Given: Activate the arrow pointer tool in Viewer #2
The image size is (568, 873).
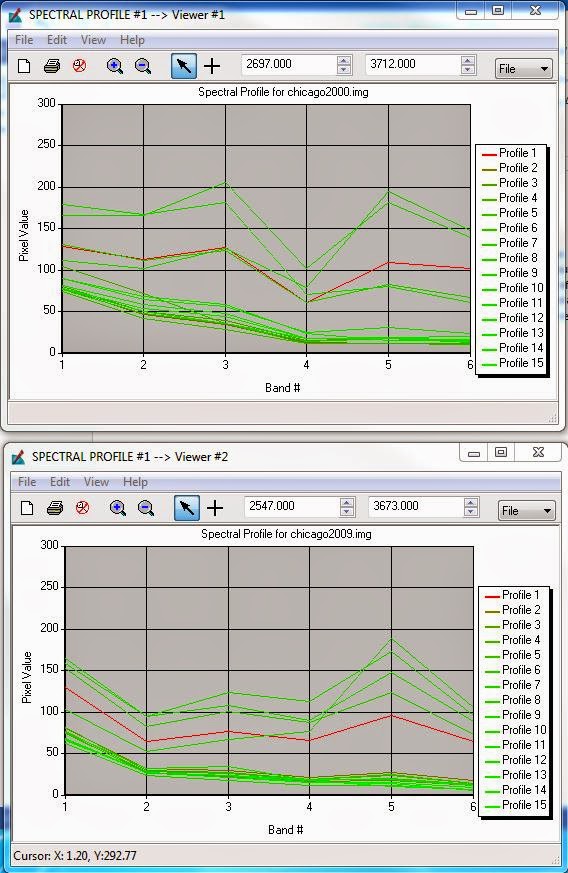Looking at the screenshot, I should tap(187, 508).
